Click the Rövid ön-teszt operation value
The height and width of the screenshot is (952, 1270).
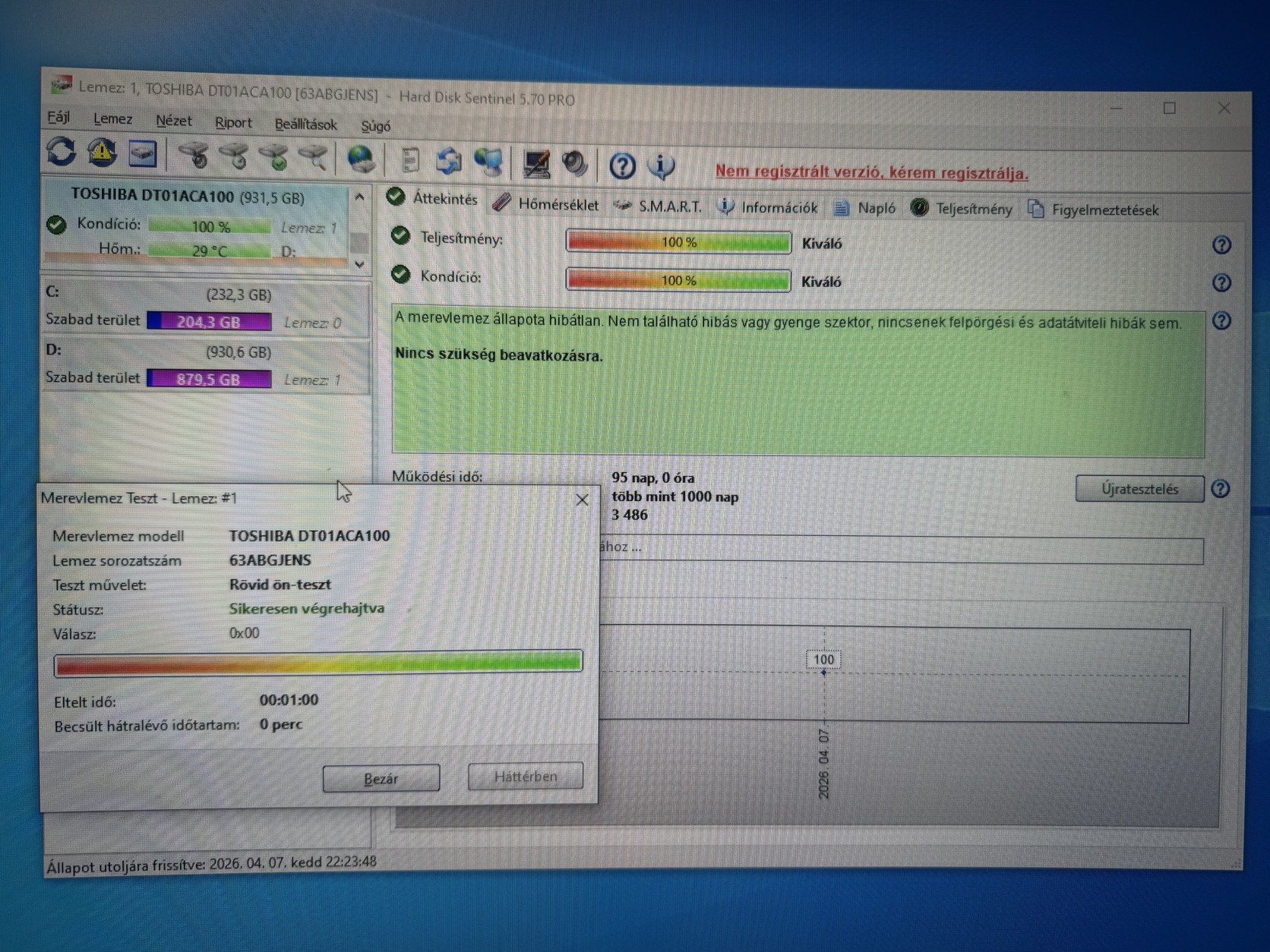click(280, 585)
